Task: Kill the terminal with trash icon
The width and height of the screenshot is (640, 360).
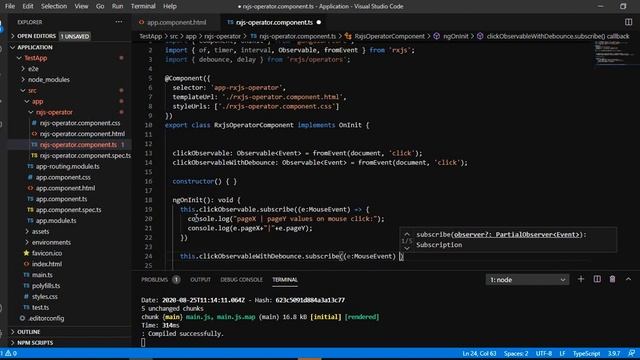Action: point(612,280)
